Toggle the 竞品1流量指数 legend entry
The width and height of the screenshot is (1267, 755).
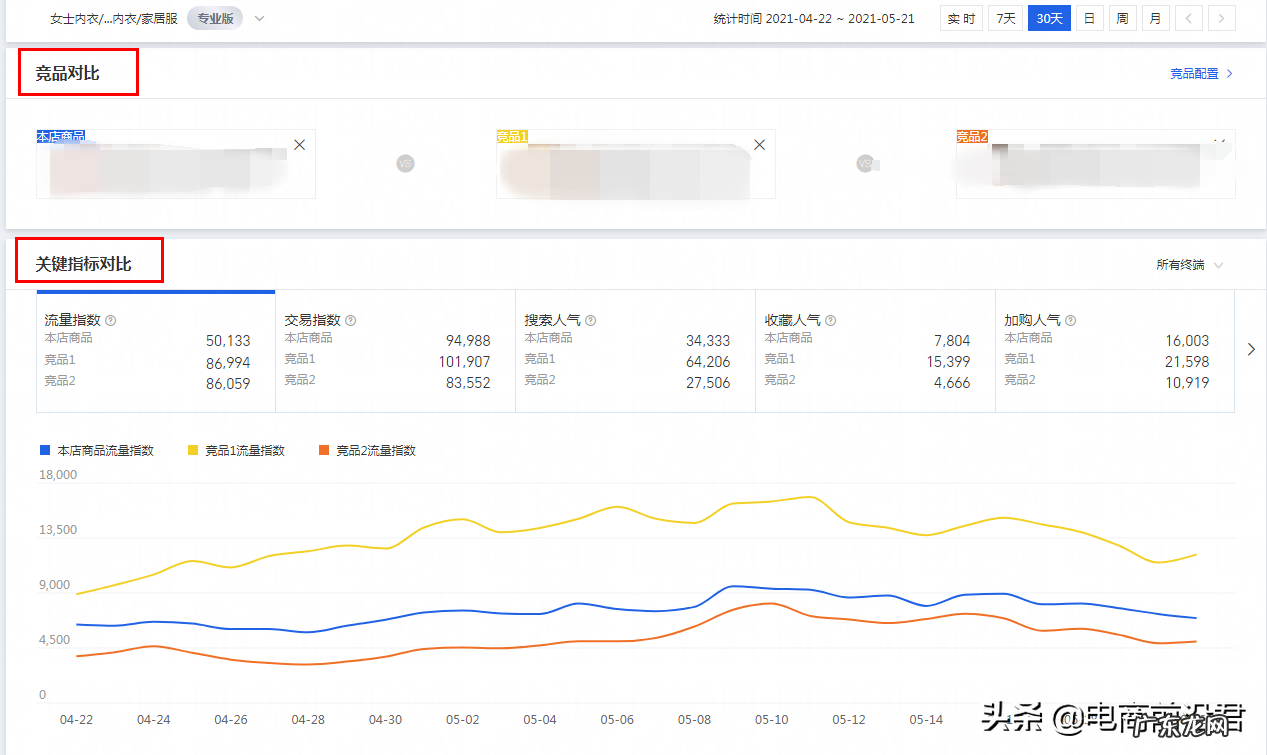[235, 450]
